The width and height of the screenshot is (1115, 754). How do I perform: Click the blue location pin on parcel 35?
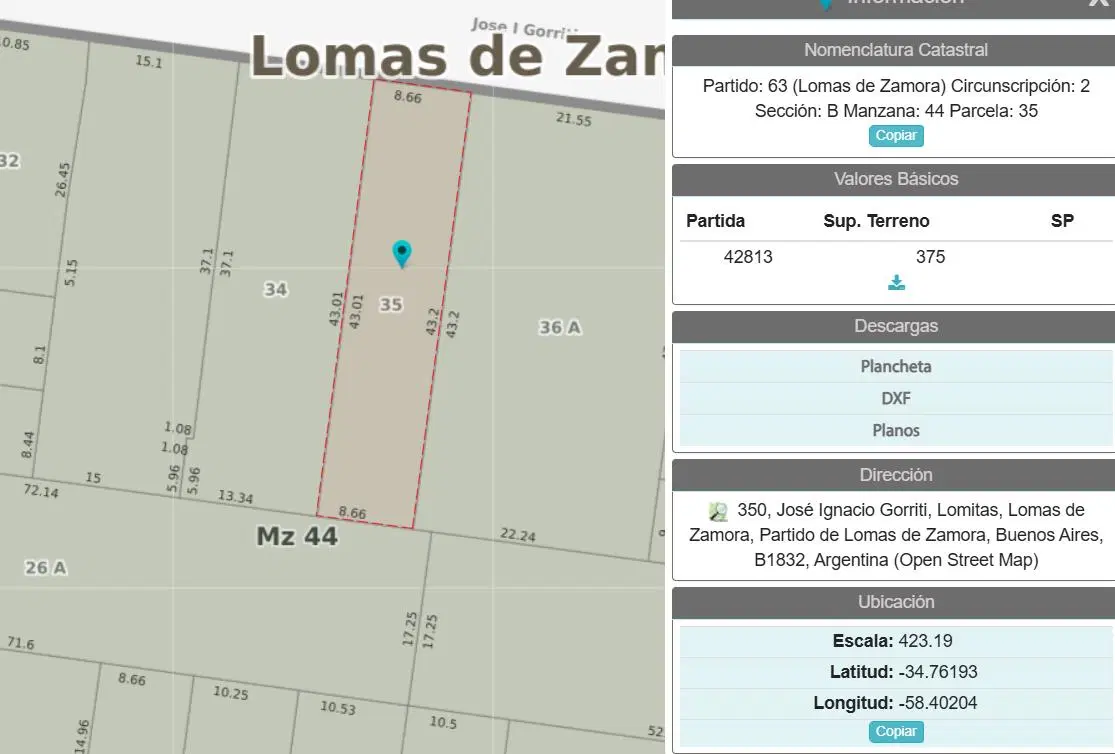pos(402,253)
